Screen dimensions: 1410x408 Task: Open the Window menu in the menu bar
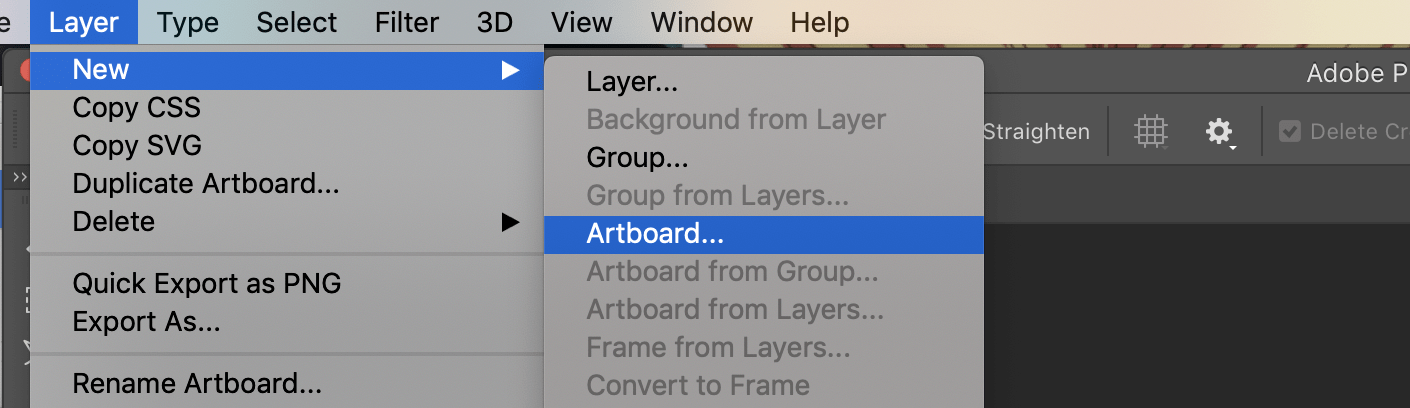coord(702,22)
